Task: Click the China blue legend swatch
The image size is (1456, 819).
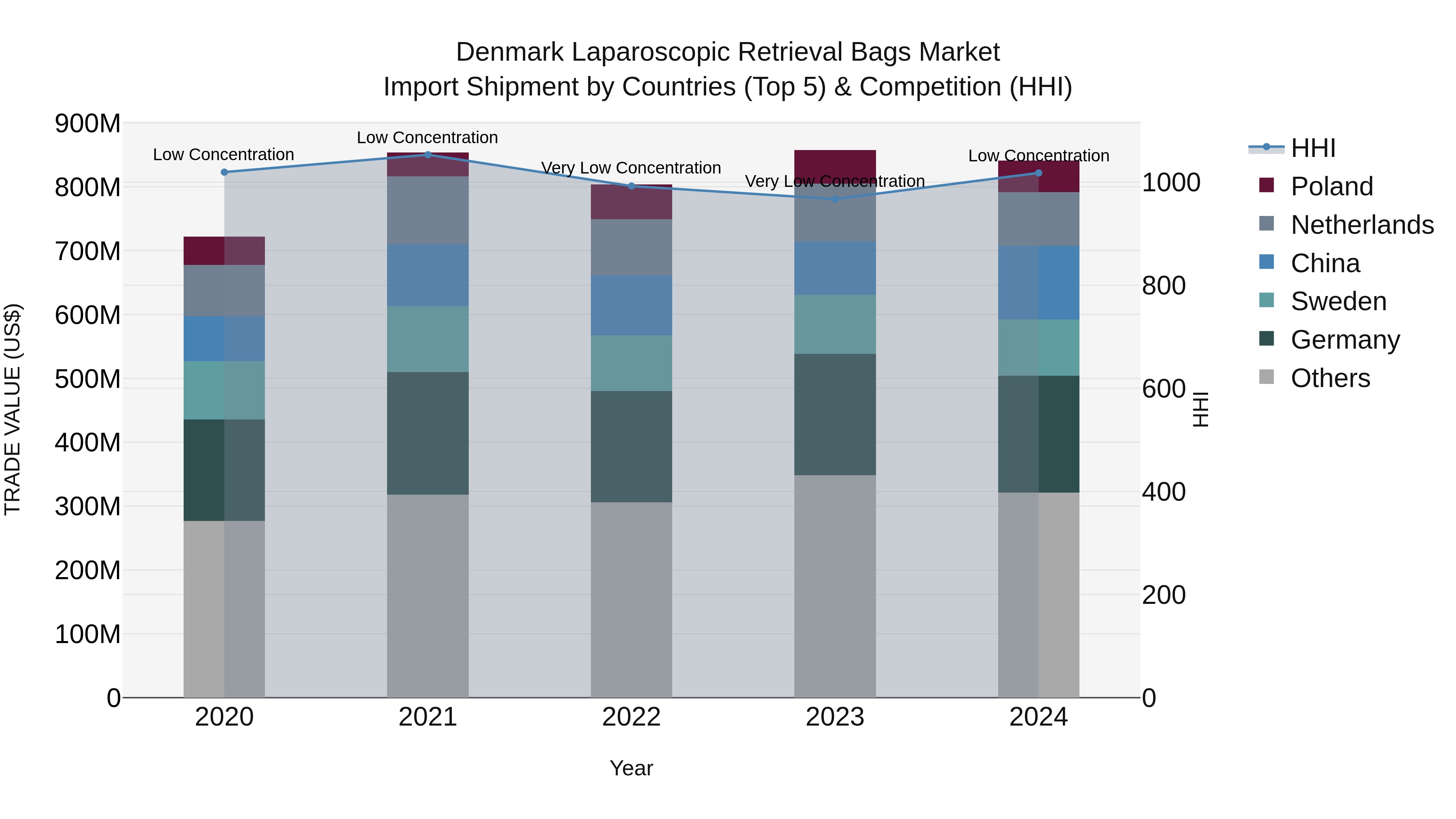Action: 1267,262
